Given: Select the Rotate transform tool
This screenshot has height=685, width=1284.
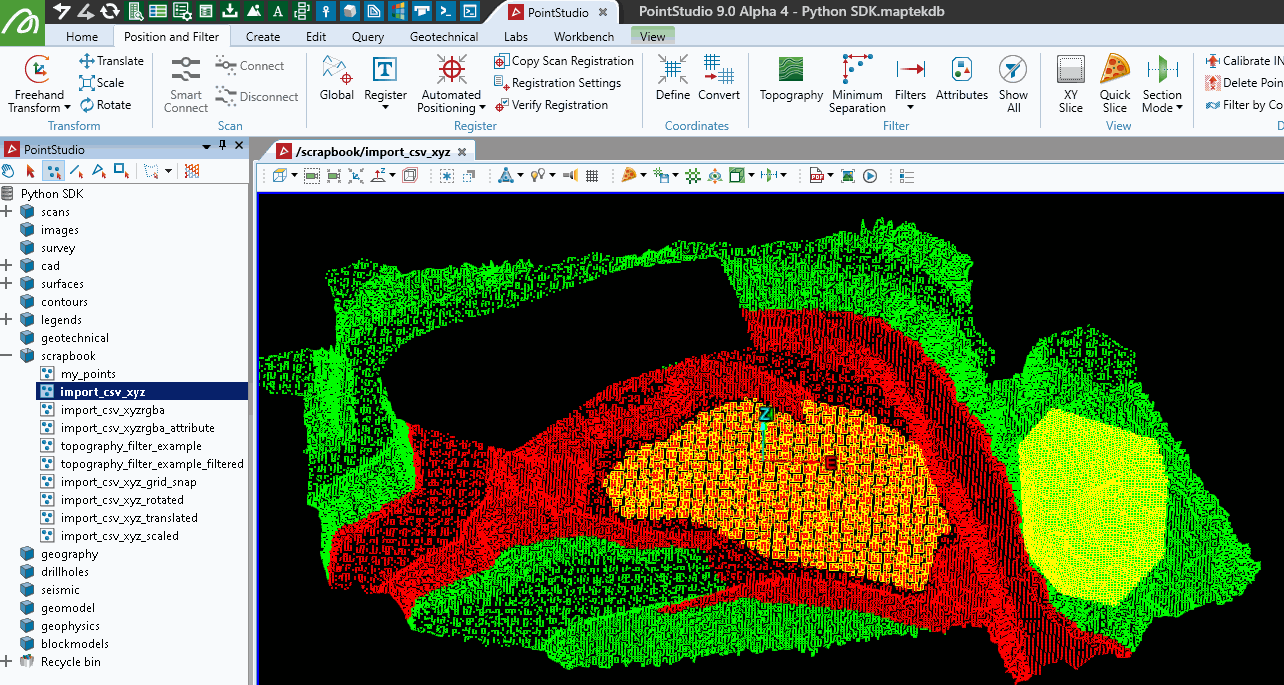Looking at the screenshot, I should pyautogui.click(x=105, y=105).
